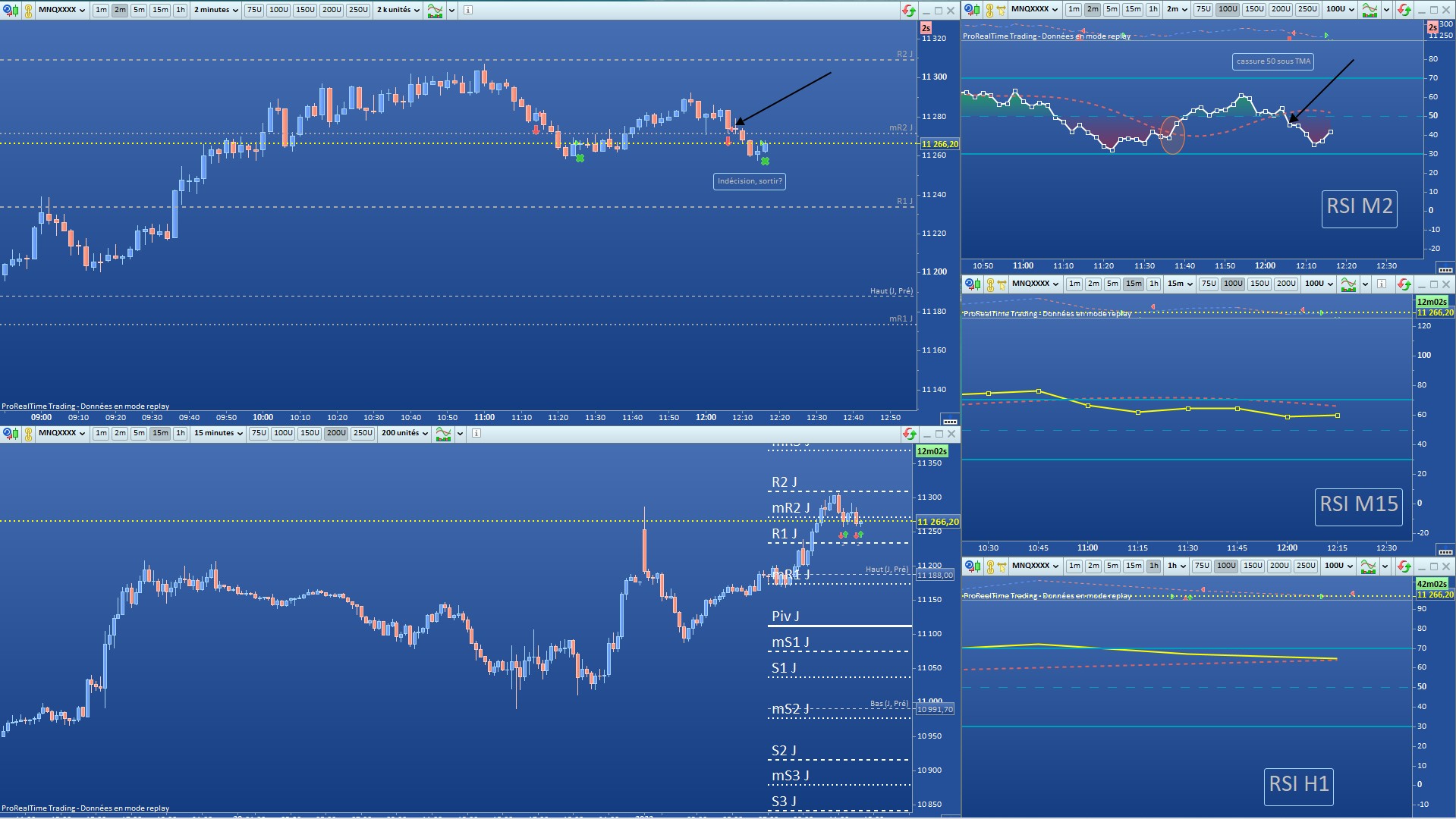
Task: Click the info icon in the top-left chart toolbar
Action: [x=467, y=10]
